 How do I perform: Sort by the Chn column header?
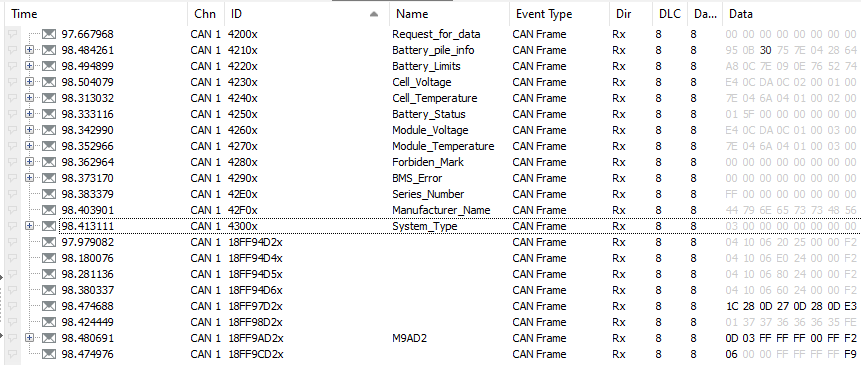(205, 14)
